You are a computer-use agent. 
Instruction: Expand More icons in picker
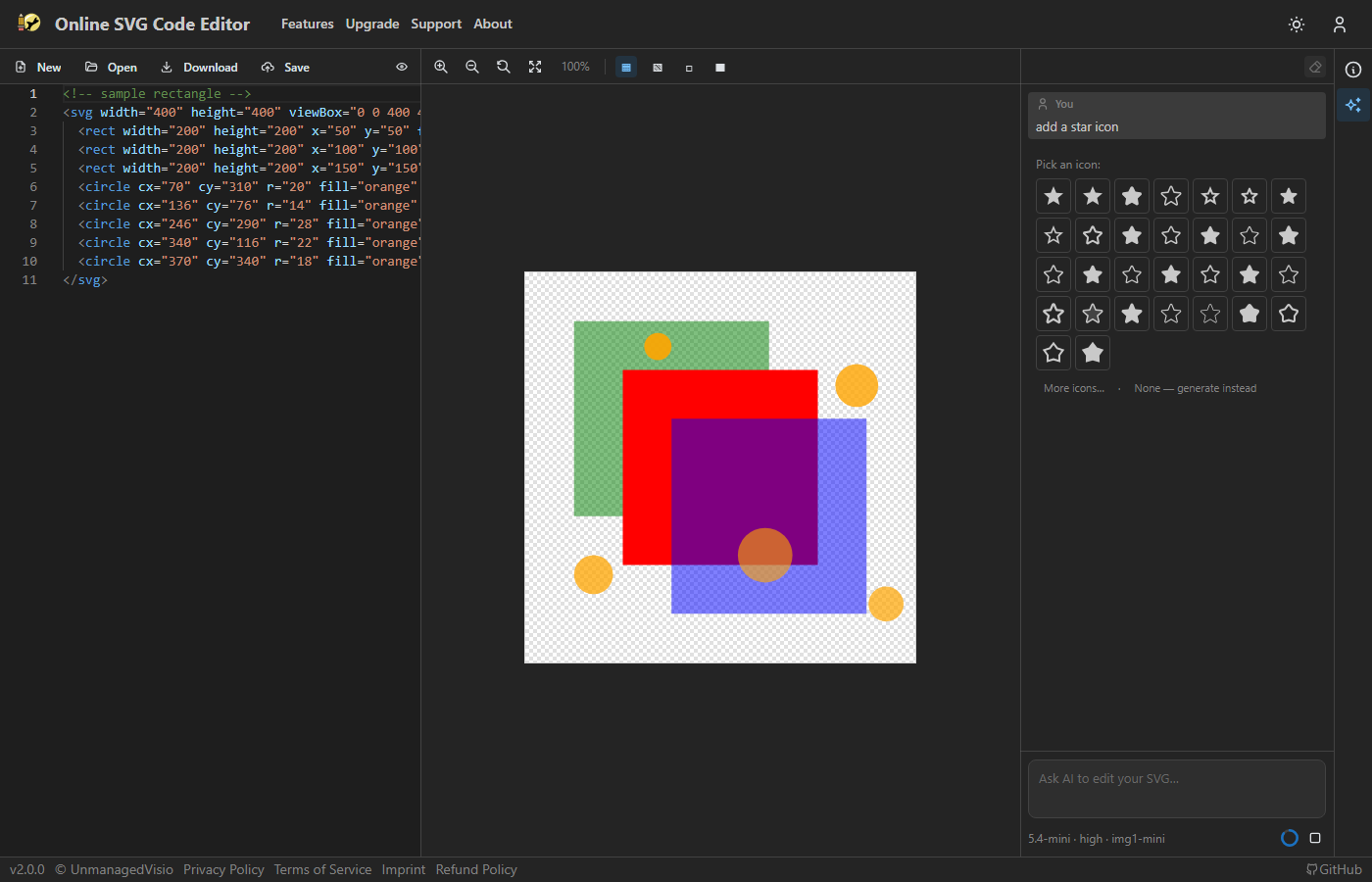click(x=1074, y=388)
